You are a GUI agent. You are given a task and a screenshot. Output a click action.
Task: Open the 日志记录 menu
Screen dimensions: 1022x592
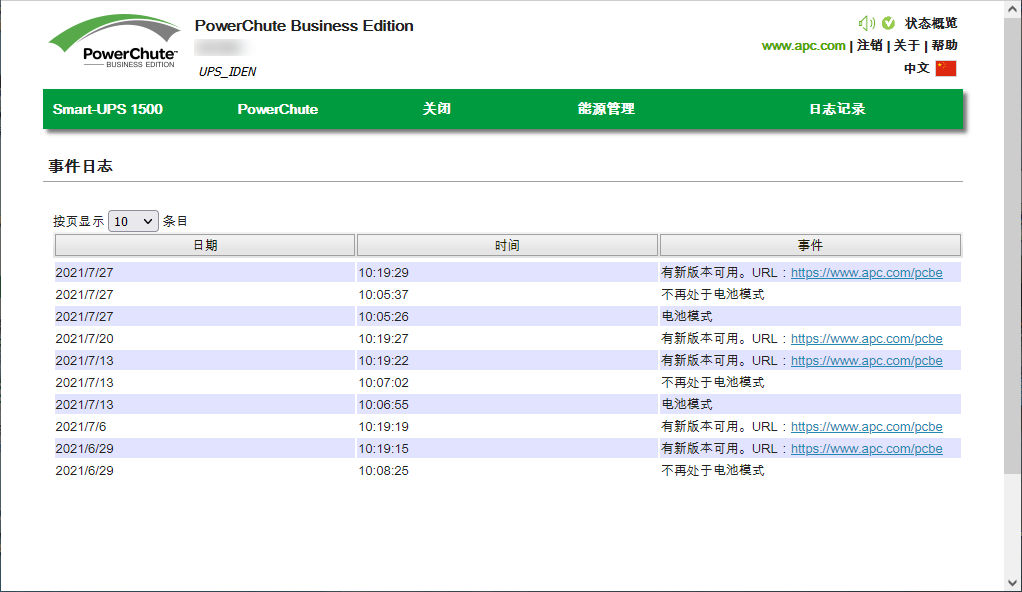pyautogui.click(x=837, y=109)
